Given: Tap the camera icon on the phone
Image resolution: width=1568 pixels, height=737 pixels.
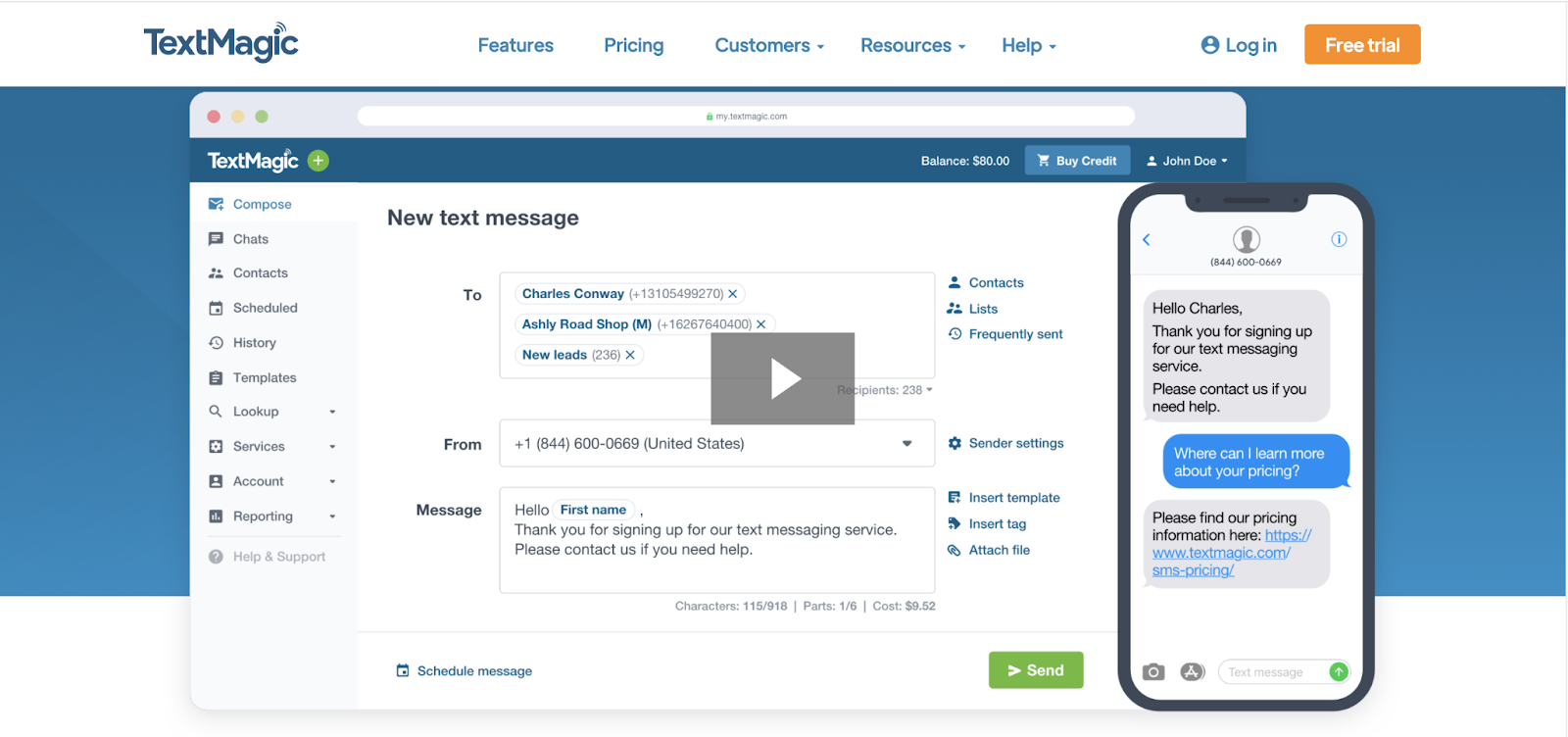Looking at the screenshot, I should [1153, 671].
